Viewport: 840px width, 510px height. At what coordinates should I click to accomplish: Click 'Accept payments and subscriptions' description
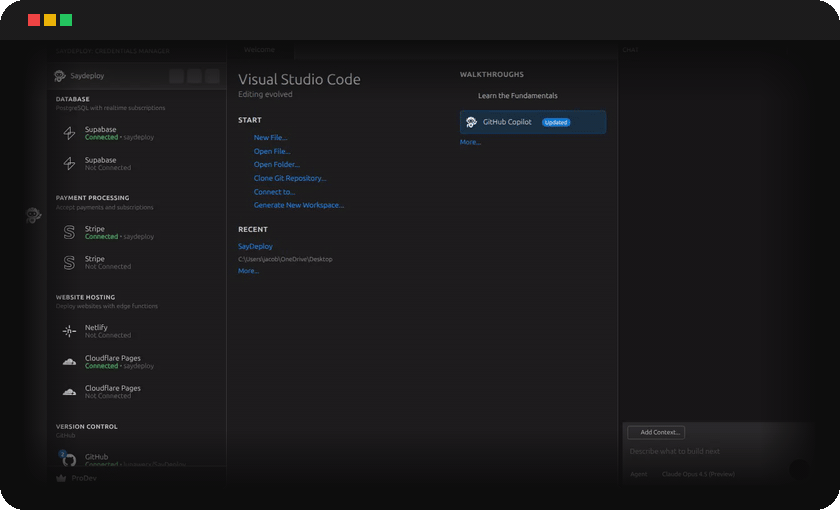tap(104, 207)
